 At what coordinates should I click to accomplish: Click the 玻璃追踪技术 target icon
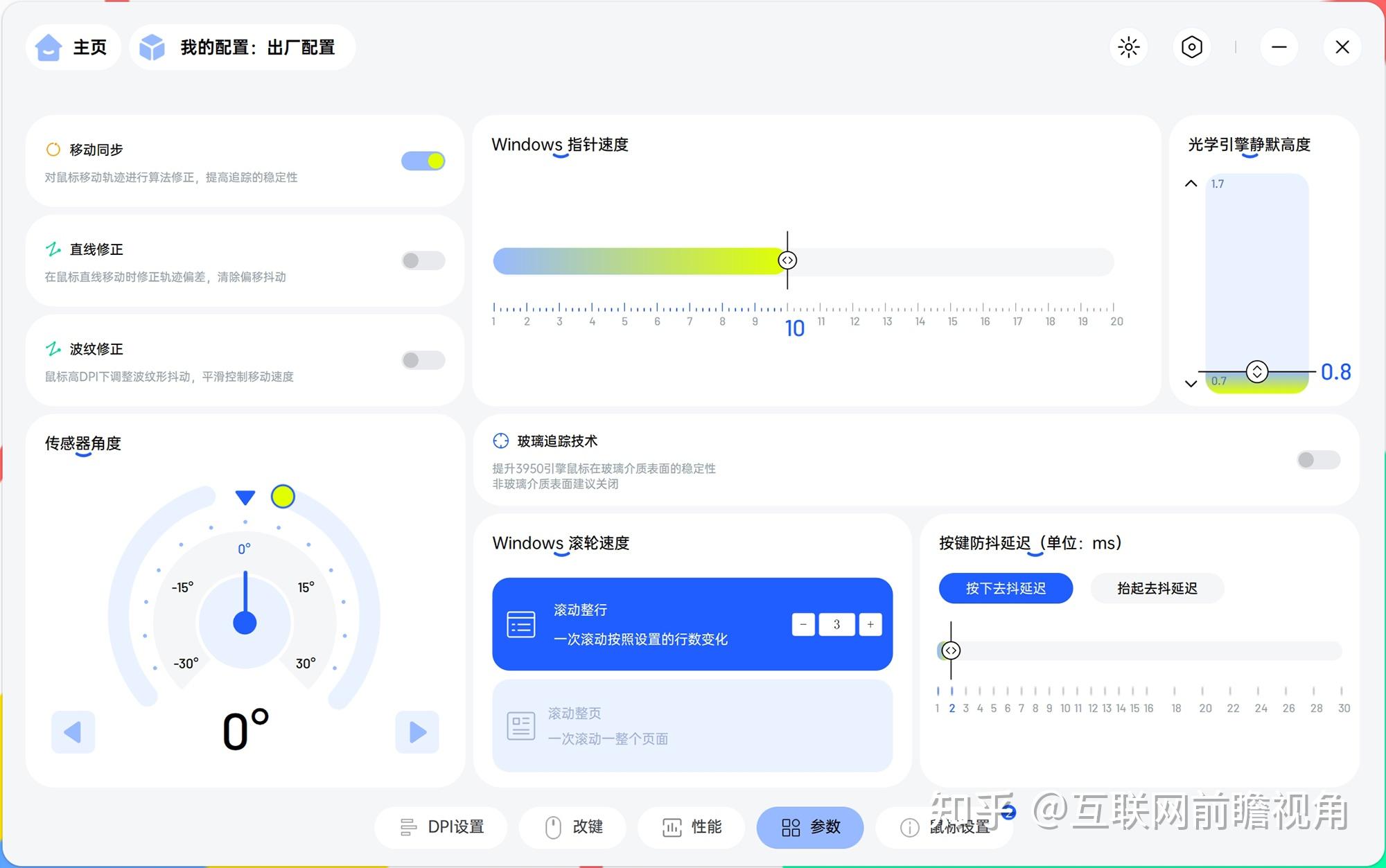(500, 441)
